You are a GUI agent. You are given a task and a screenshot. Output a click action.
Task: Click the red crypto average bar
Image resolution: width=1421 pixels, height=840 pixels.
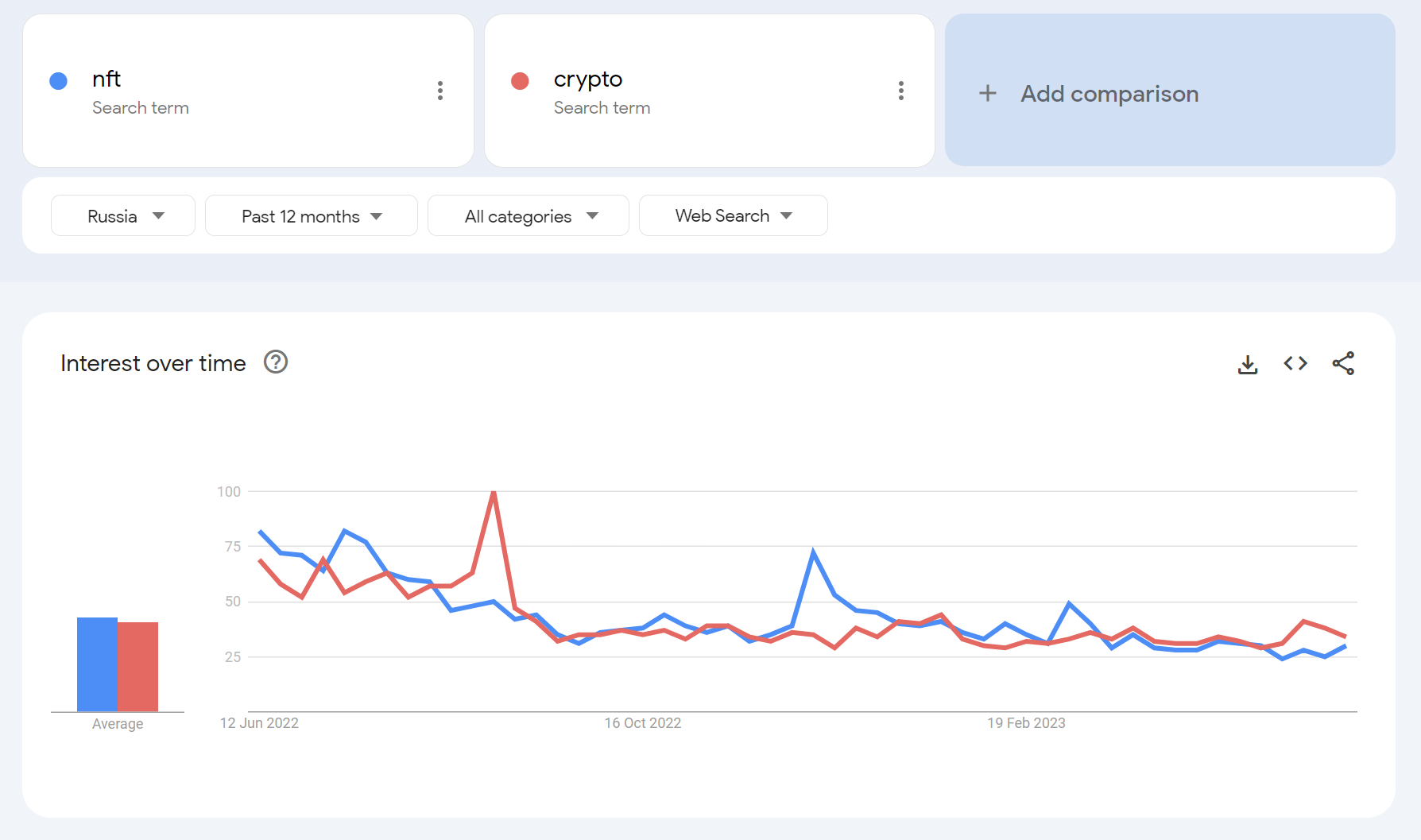pyautogui.click(x=137, y=667)
